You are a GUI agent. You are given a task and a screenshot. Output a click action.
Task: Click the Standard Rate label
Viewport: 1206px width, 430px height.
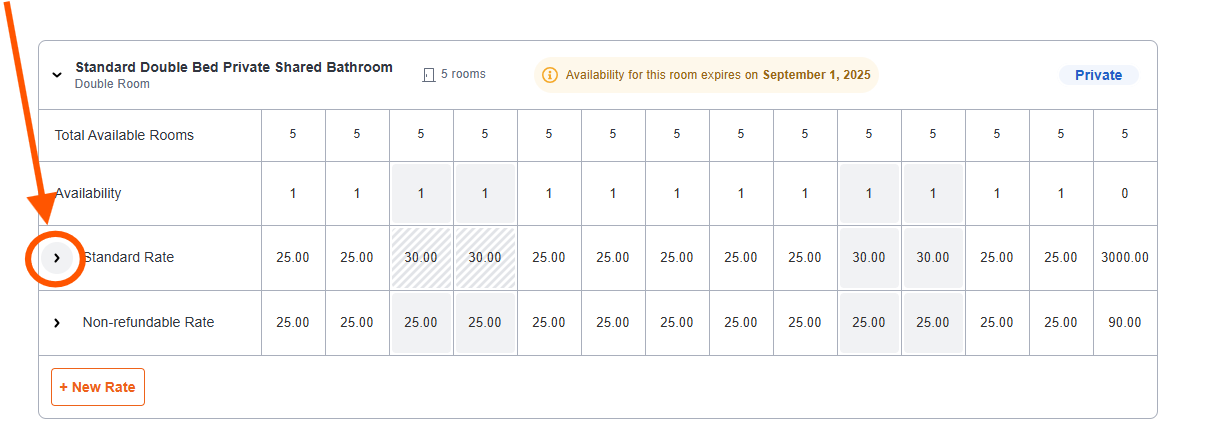pos(128,257)
